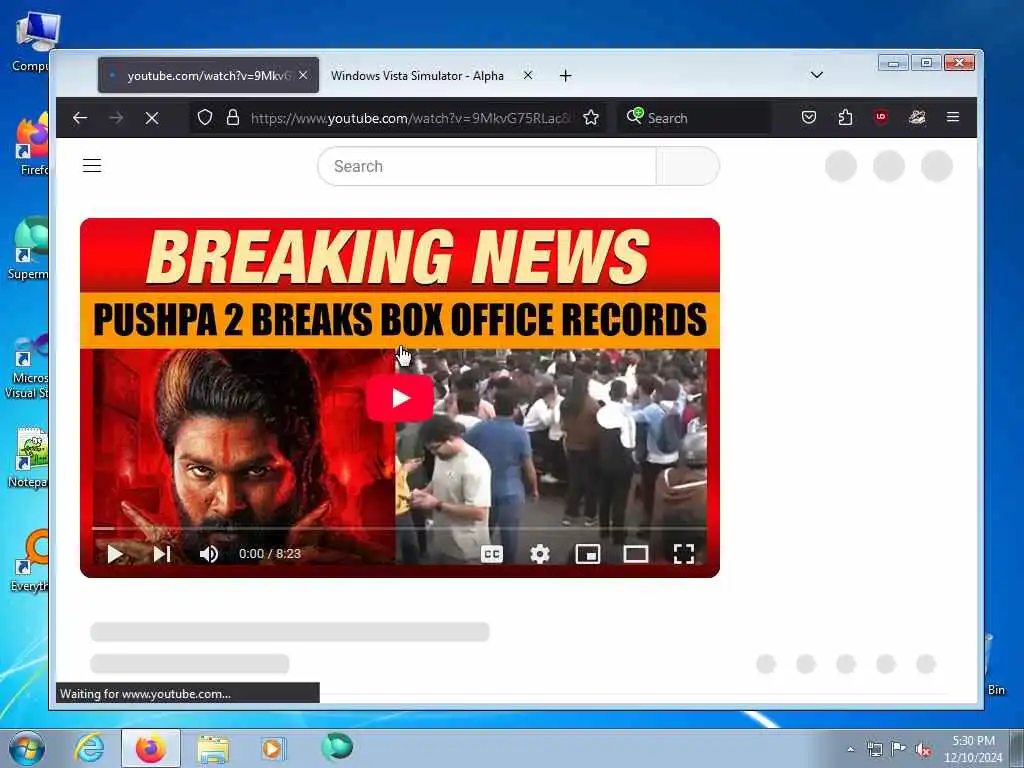Click the extension icon beside uBlock
Image resolution: width=1024 pixels, height=768 pixels.
[917, 118]
